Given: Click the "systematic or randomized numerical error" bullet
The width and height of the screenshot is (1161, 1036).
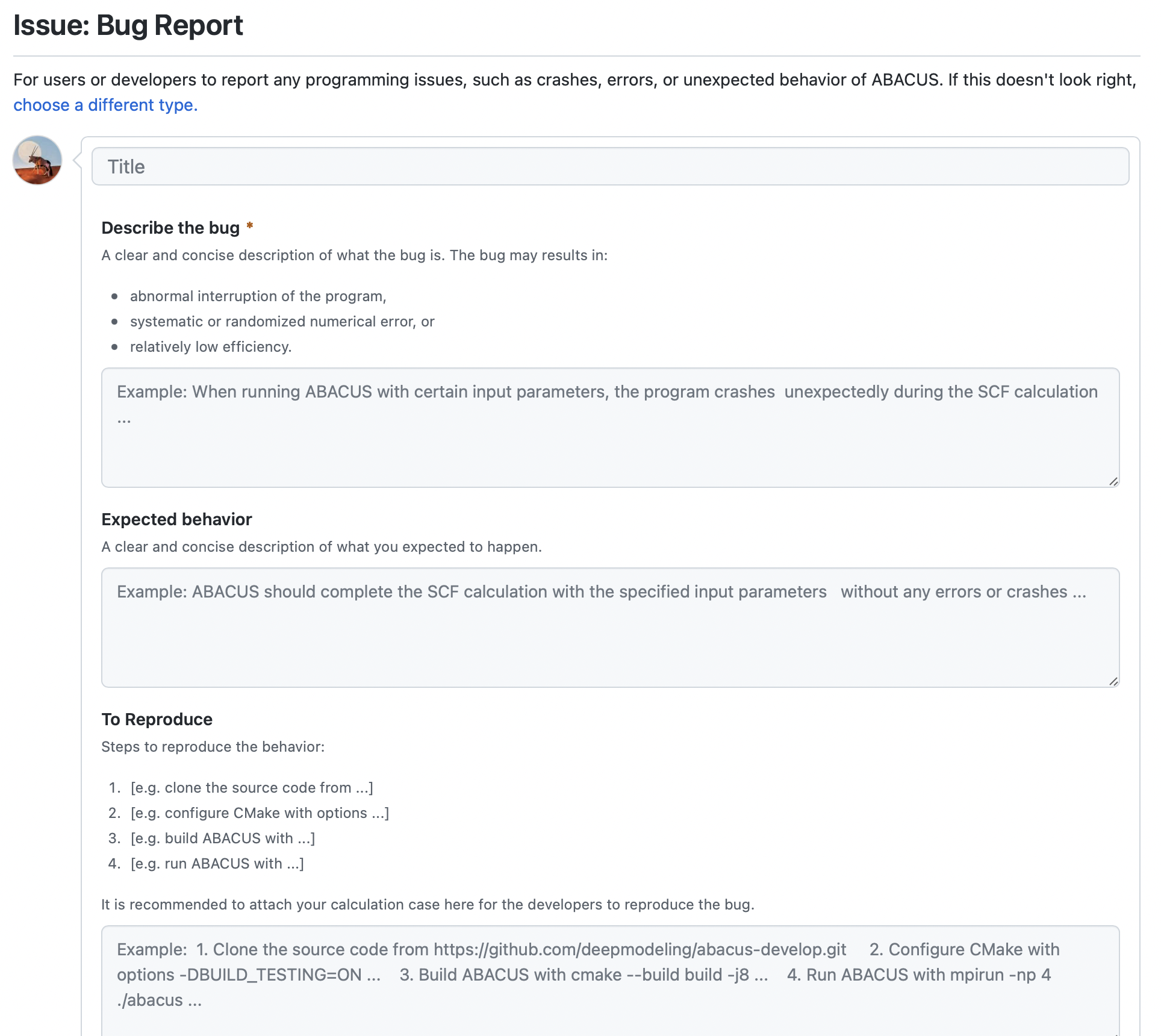Looking at the screenshot, I should 282,322.
